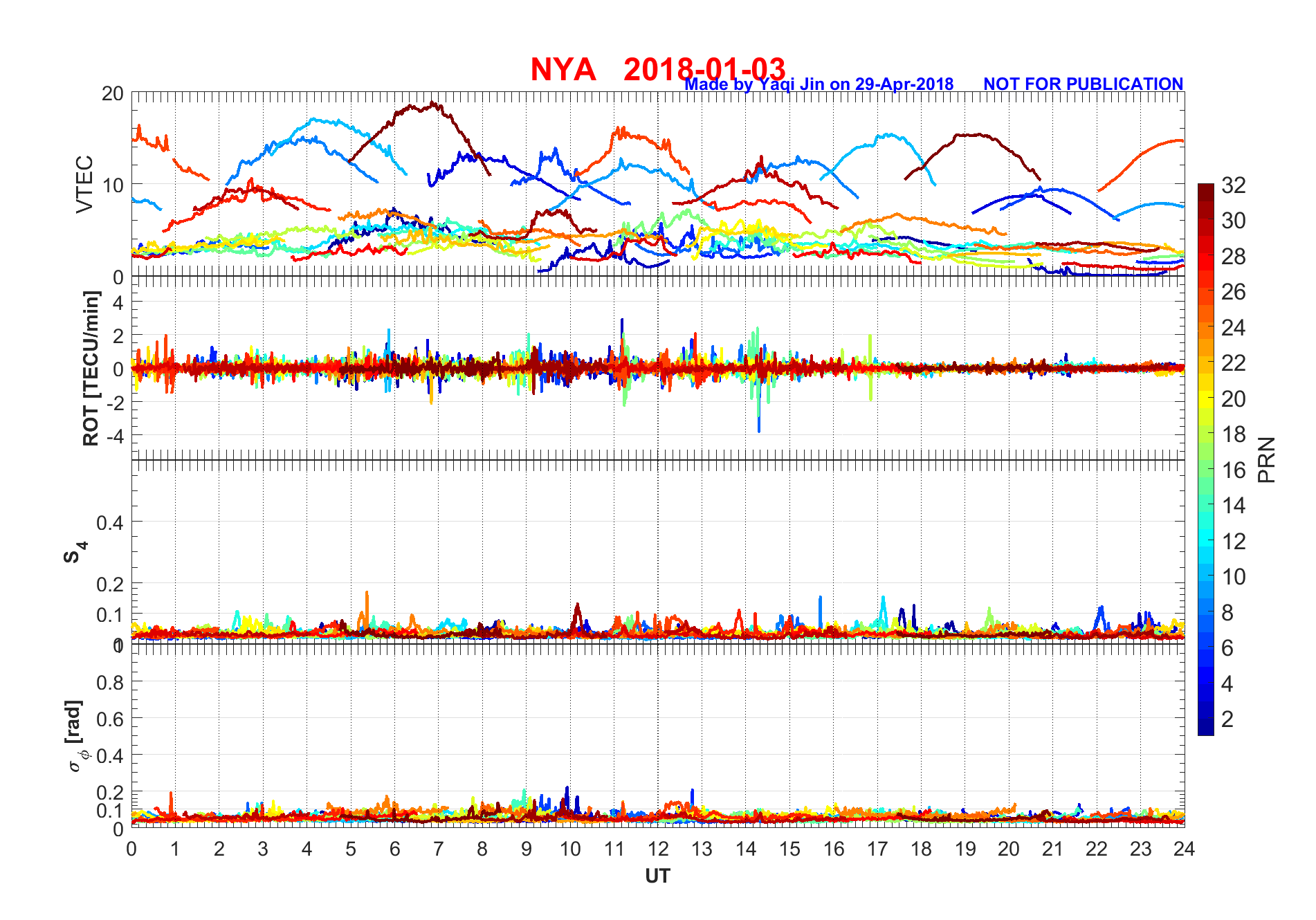1316x920 pixels.
Task: Click the ROT [TECU/min] axis label
Action: [91, 368]
